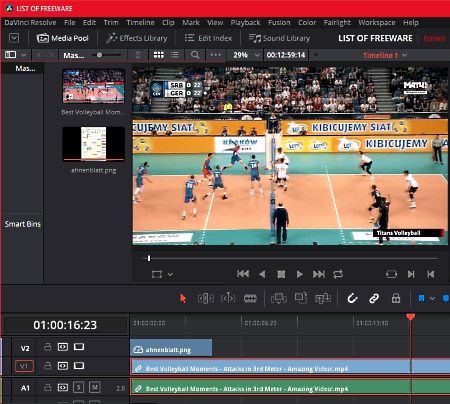Open the Fusion menu
Viewport: 450px width, 404px height.
tap(279, 23)
